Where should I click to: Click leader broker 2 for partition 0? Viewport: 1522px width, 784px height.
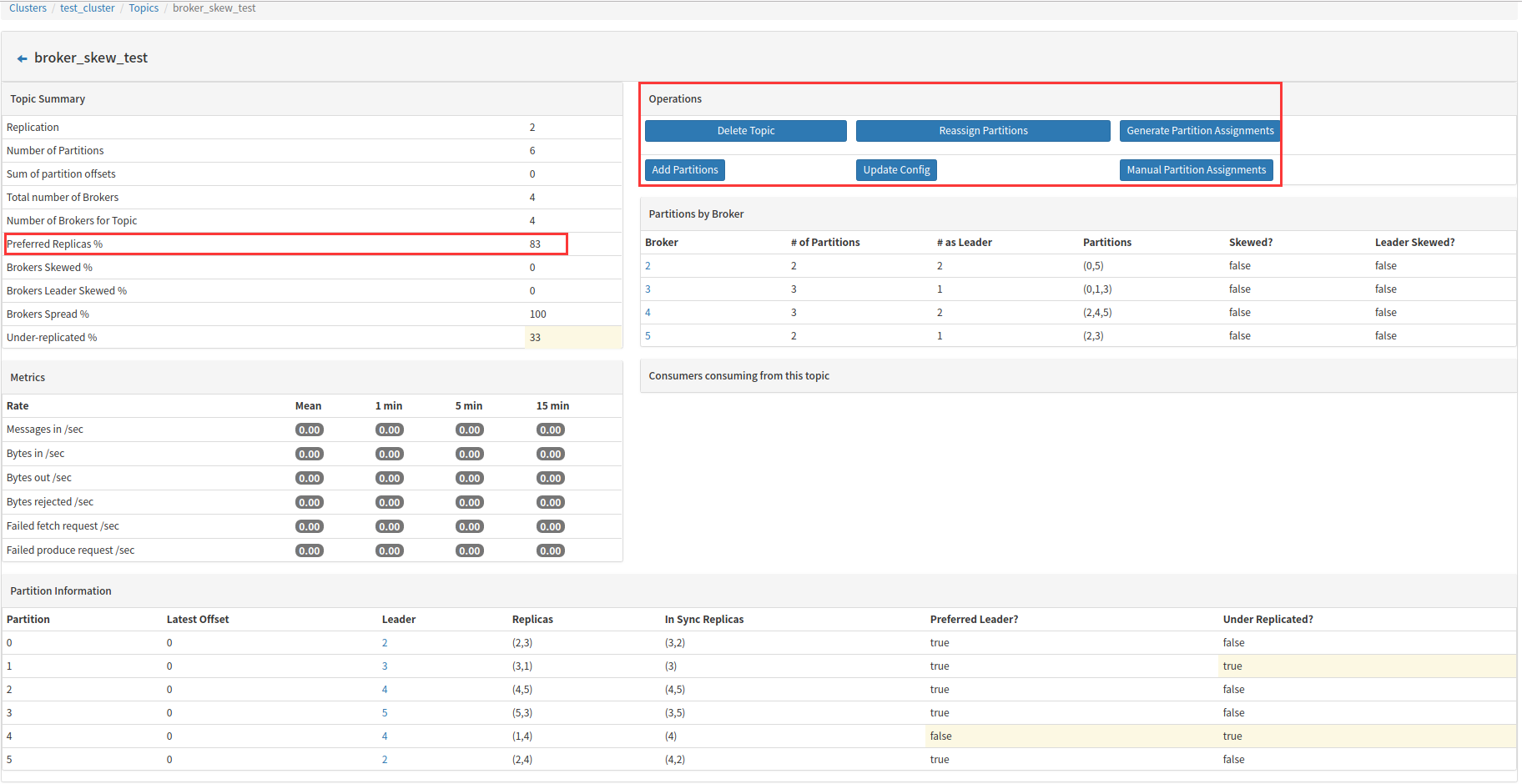385,642
